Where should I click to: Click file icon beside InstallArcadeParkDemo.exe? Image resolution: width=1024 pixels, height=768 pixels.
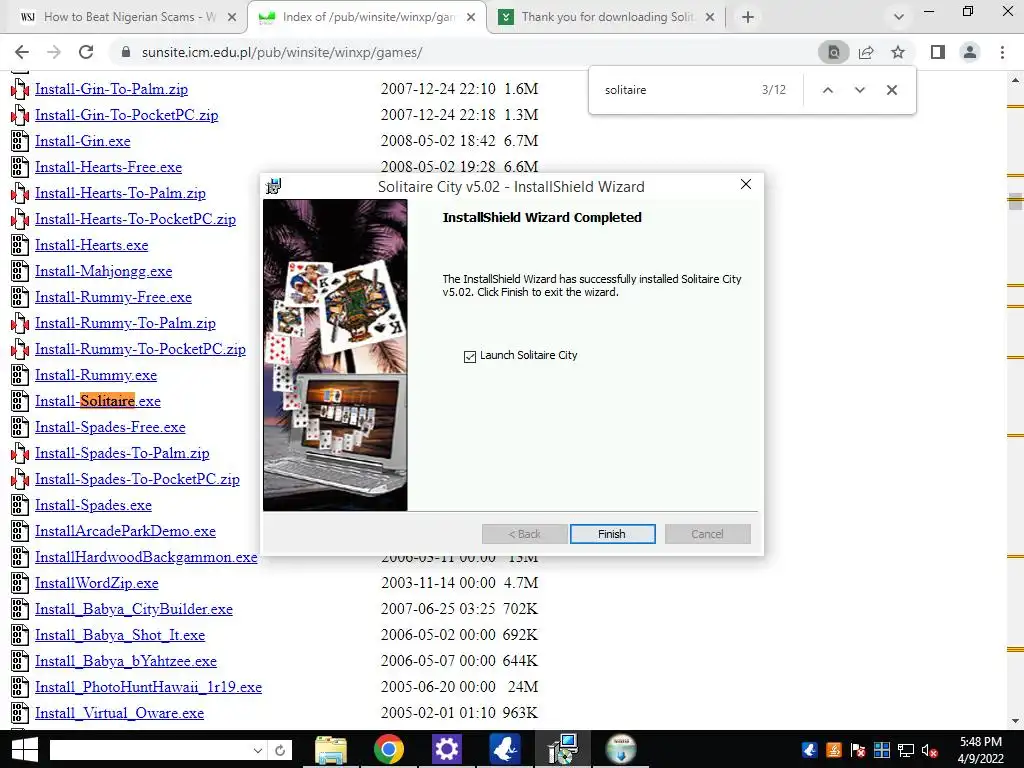[x=20, y=531]
